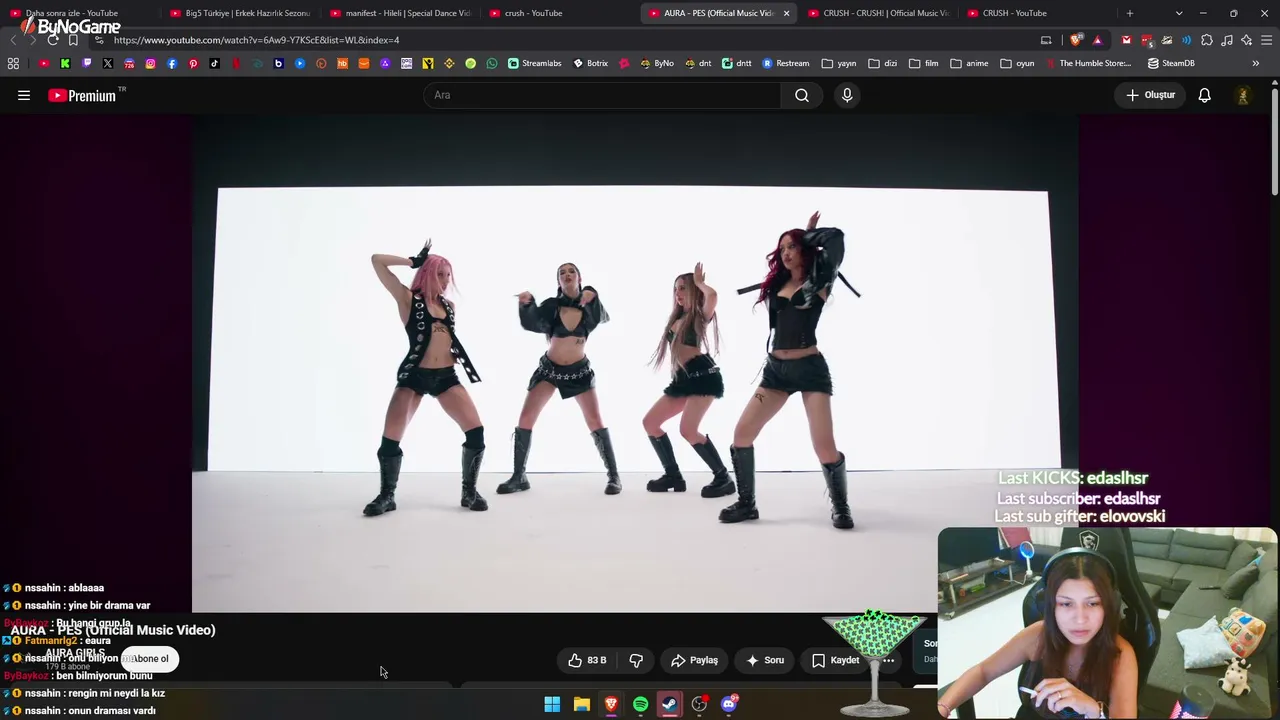The width and height of the screenshot is (1280, 720).
Task: Switch to Big5 Türkiye browser tab
Action: pos(240,13)
